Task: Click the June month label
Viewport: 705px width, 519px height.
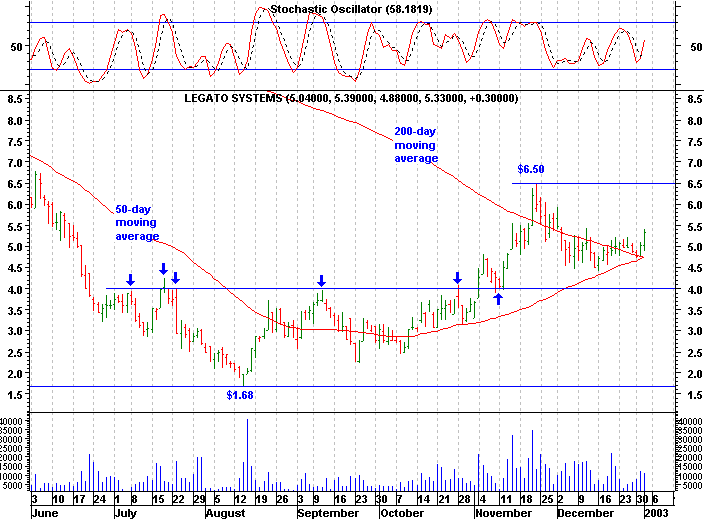Action: (x=45, y=513)
